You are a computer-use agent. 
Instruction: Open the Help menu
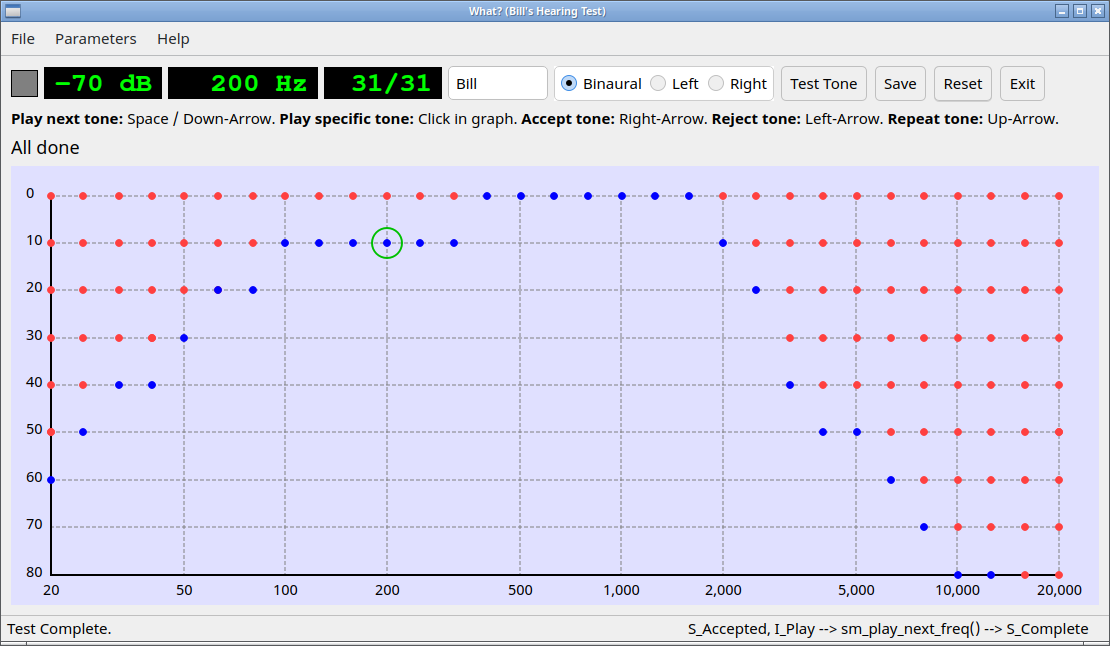173,39
